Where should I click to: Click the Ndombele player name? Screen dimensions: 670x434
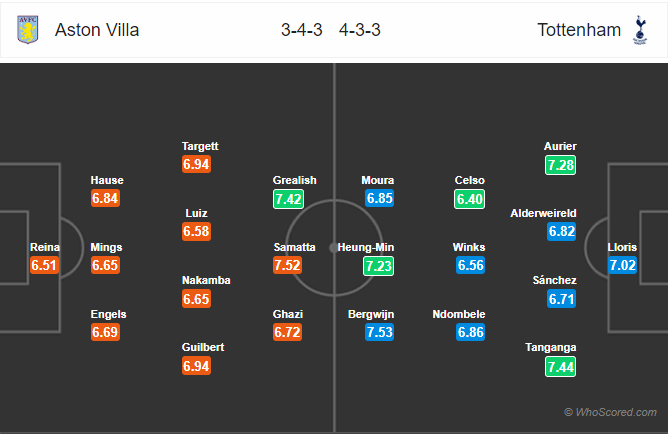458,314
